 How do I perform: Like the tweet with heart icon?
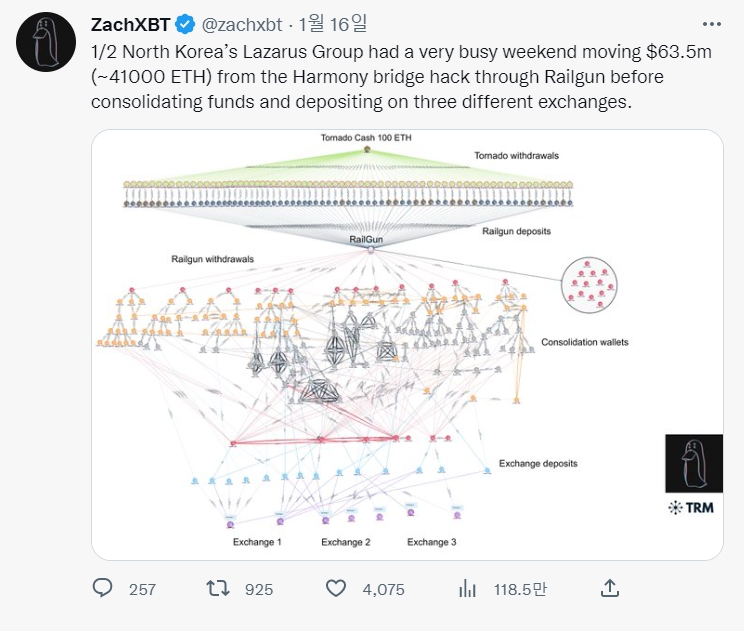[x=335, y=589]
